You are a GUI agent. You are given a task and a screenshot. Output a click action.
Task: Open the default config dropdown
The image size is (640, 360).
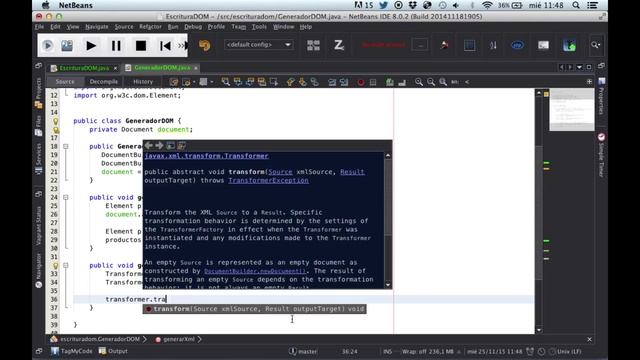click(x=259, y=44)
